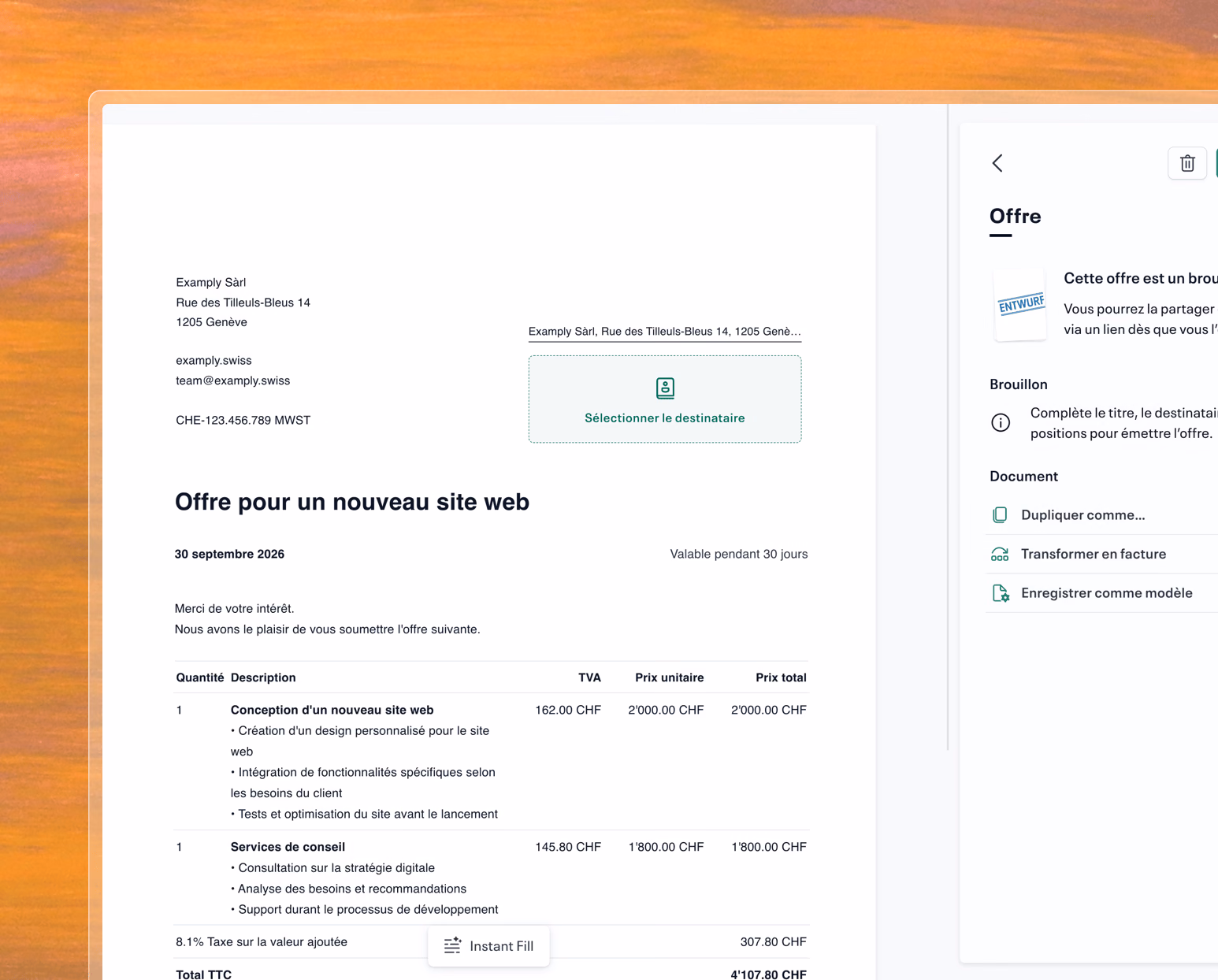The height and width of the screenshot is (980, 1218).
Task: Click the Cette offre est un brouillon notice
Action: 1140,278
